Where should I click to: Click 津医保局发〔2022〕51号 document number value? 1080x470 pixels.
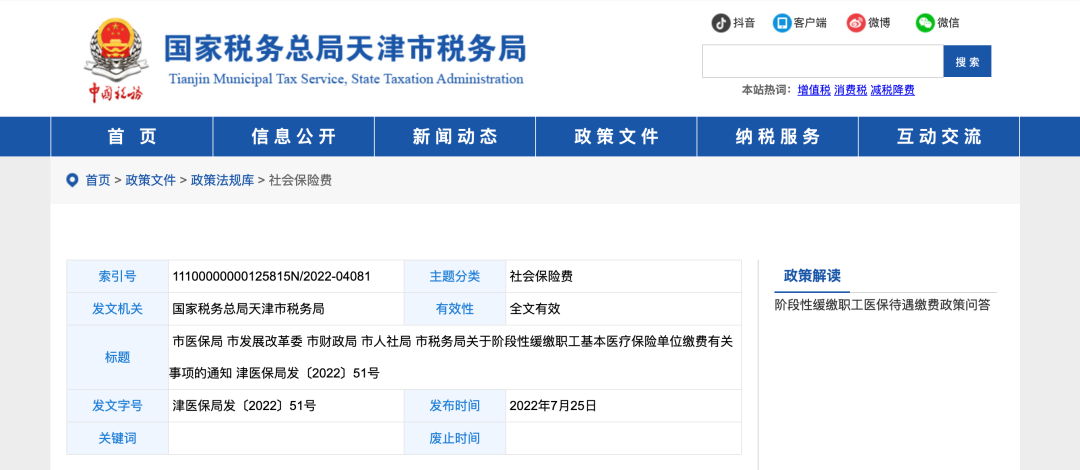click(244, 405)
